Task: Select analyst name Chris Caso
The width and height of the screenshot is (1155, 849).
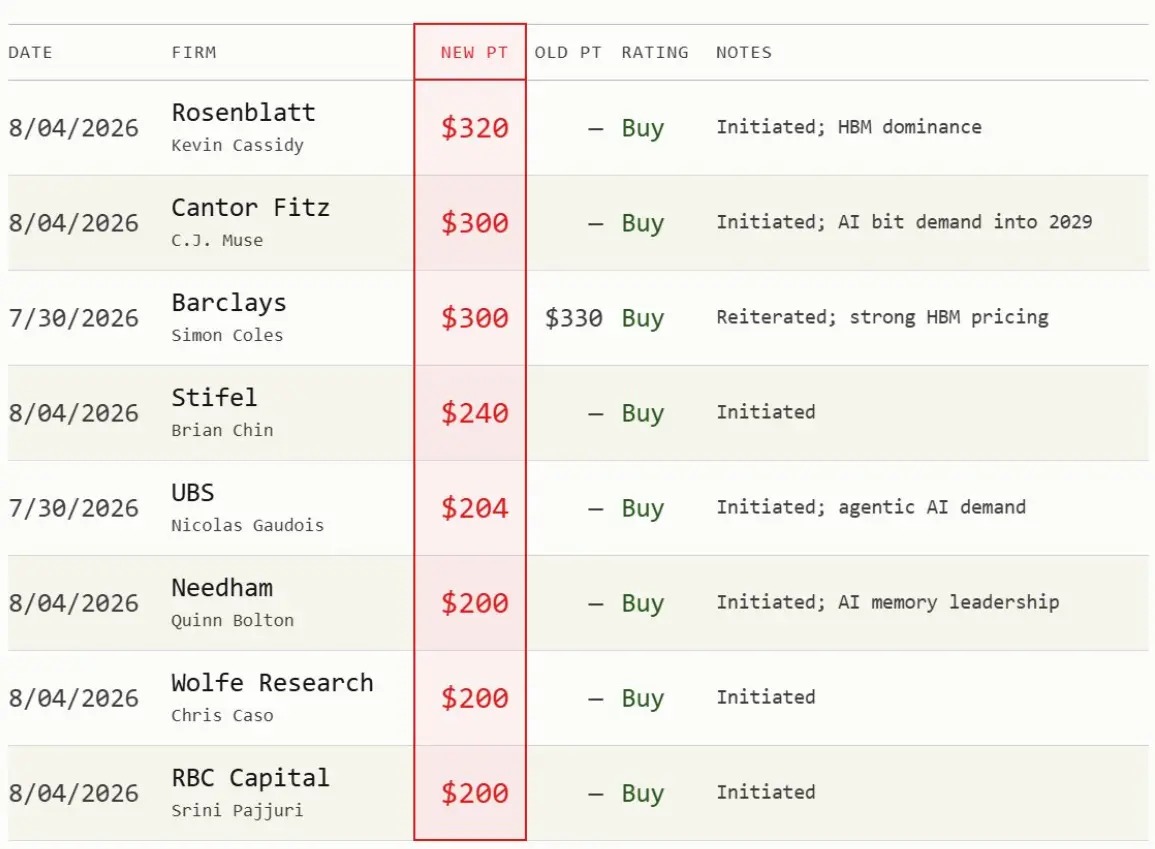Action: [222, 715]
